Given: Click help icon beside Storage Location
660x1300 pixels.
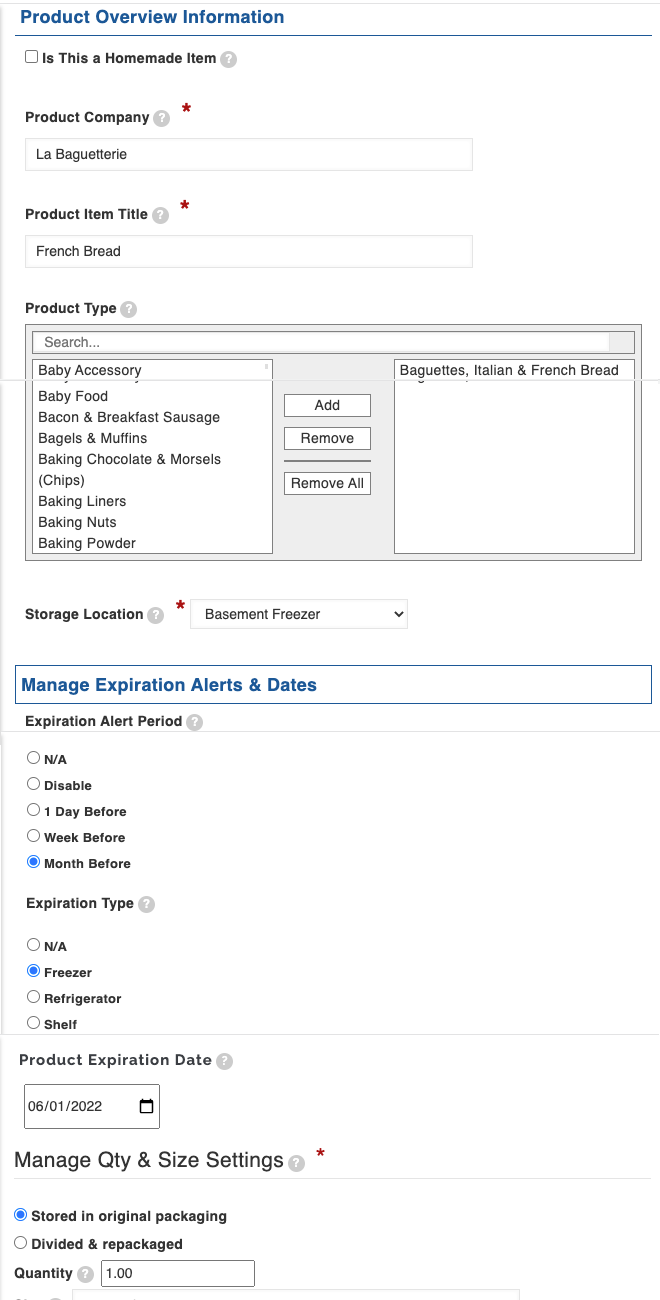Looking at the screenshot, I should [155, 615].
